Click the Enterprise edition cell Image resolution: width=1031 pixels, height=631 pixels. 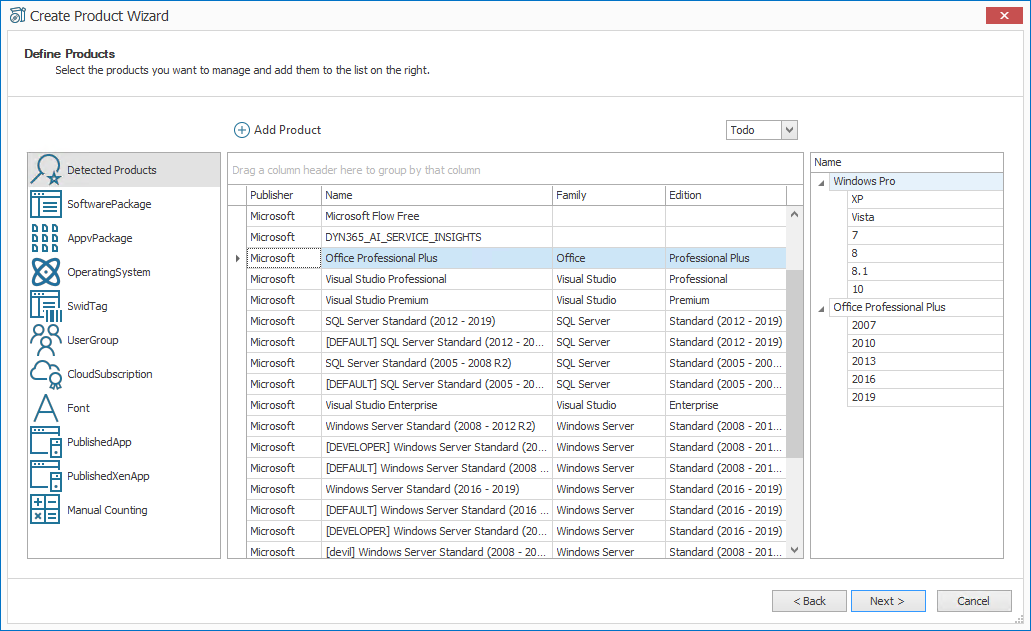click(726, 406)
